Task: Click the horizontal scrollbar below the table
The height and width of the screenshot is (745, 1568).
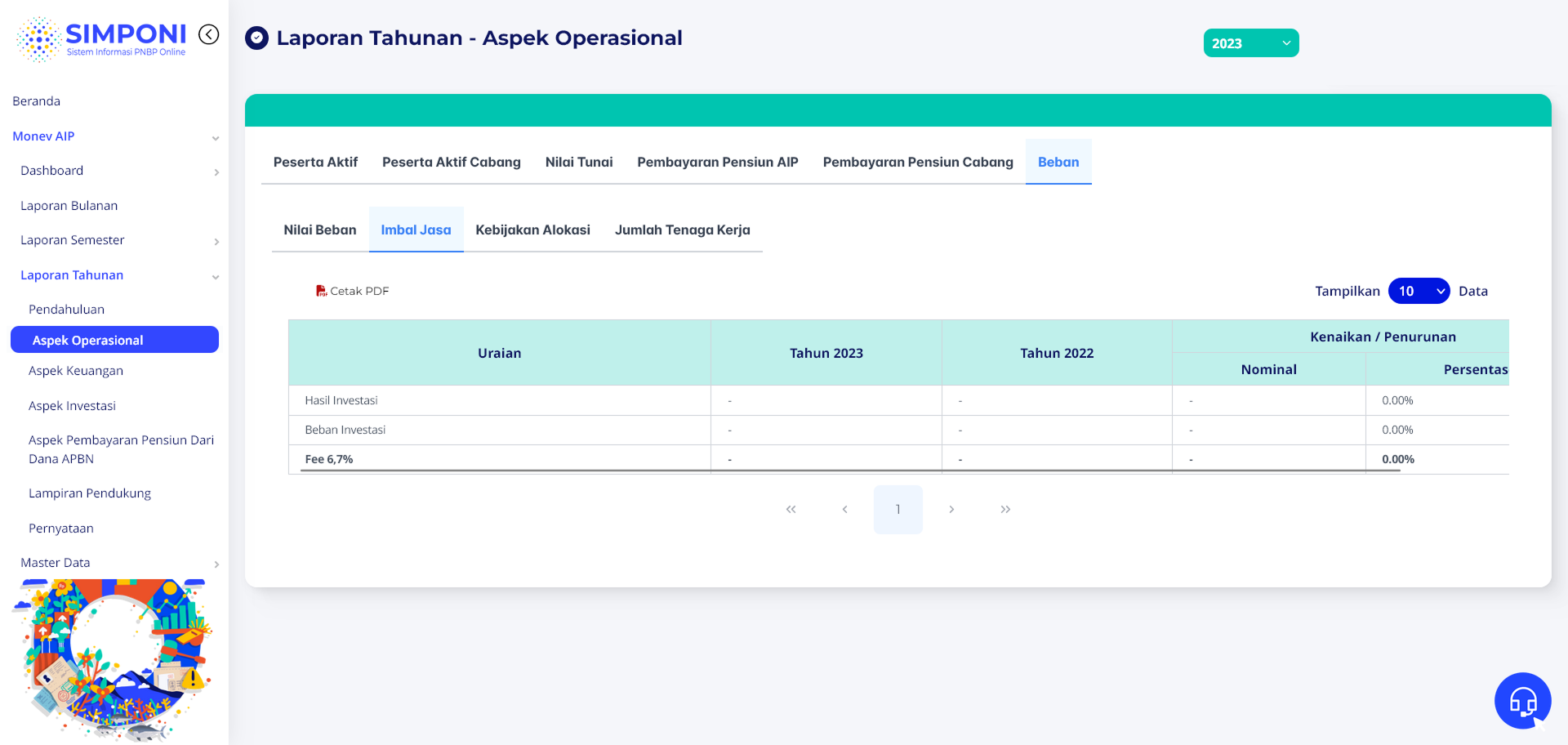Action: (850, 471)
